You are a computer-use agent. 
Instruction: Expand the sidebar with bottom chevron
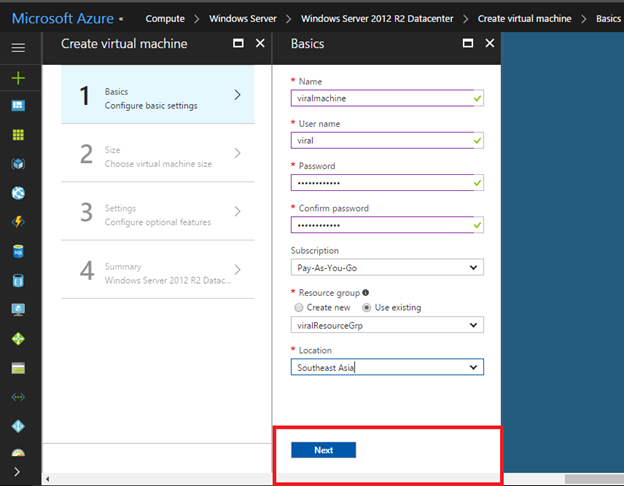pos(19,471)
